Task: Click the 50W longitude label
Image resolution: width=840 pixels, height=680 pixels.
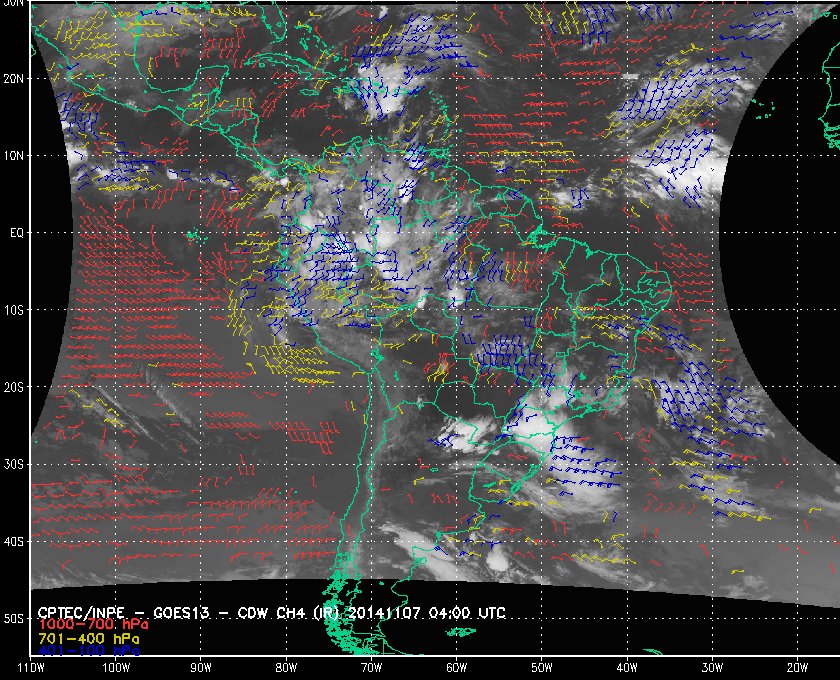Action: point(542,668)
